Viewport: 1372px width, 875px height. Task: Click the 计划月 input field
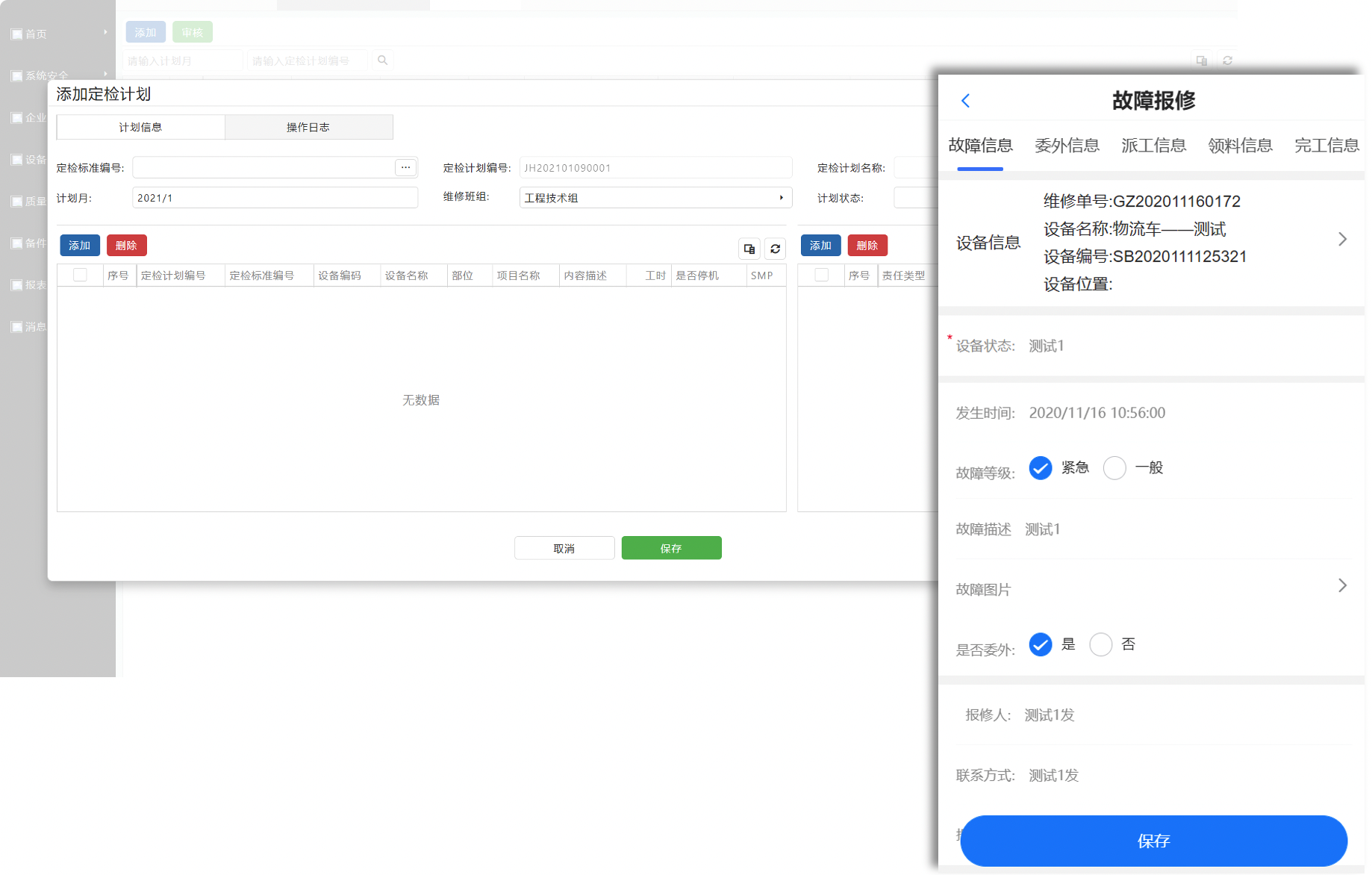(275, 198)
